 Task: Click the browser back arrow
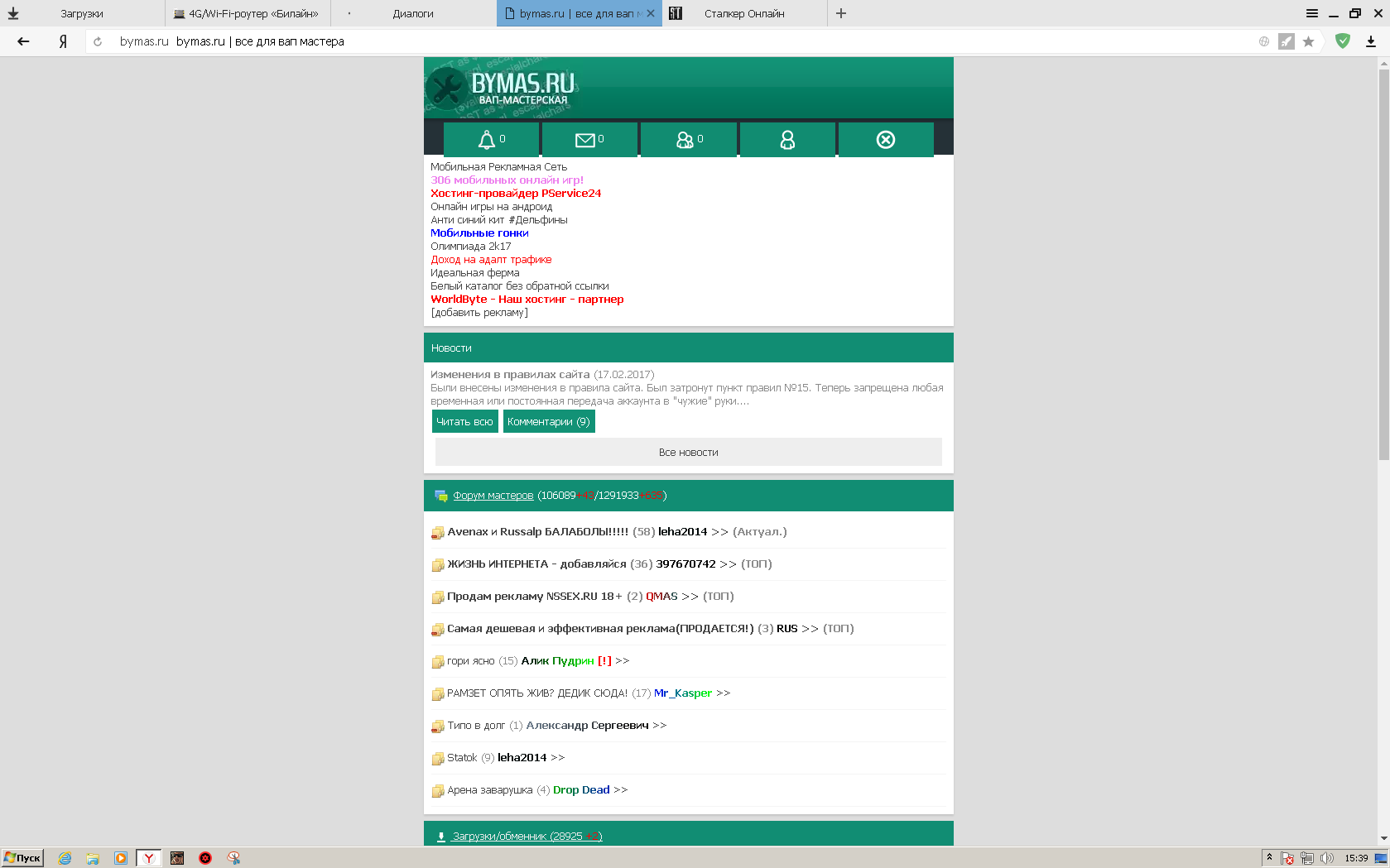(23, 41)
